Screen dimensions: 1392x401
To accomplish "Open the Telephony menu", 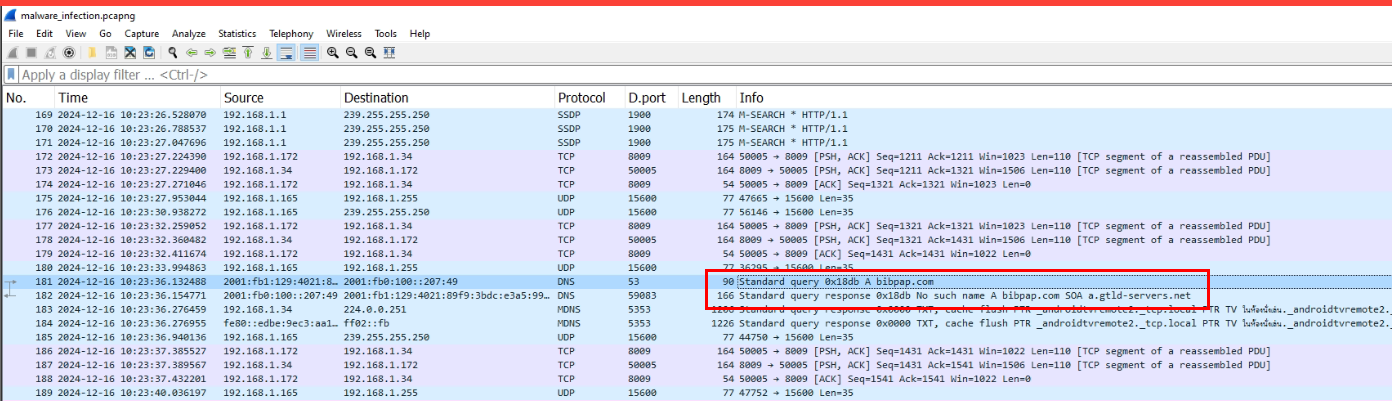I will click(291, 33).
